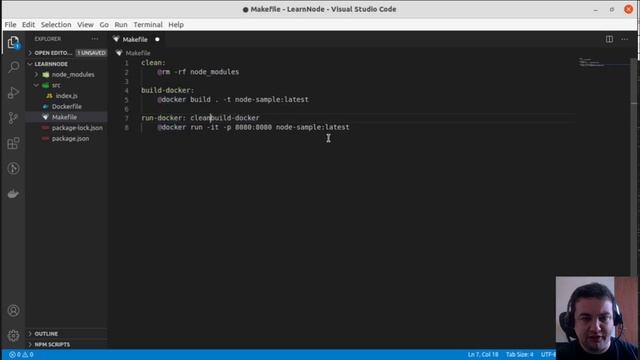Click line number 3 in gutter
This screenshot has height=360, width=640.
(x=127, y=82)
